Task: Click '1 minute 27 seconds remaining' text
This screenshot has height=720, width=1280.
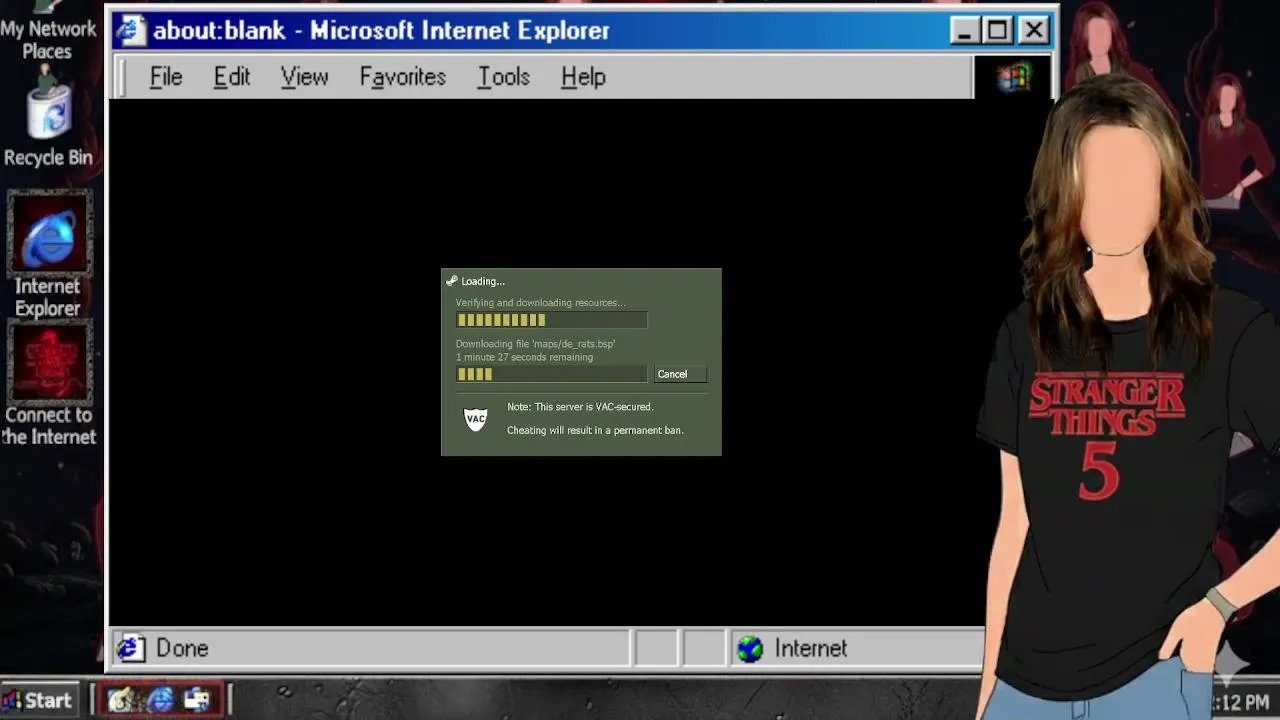Action: (x=525, y=357)
